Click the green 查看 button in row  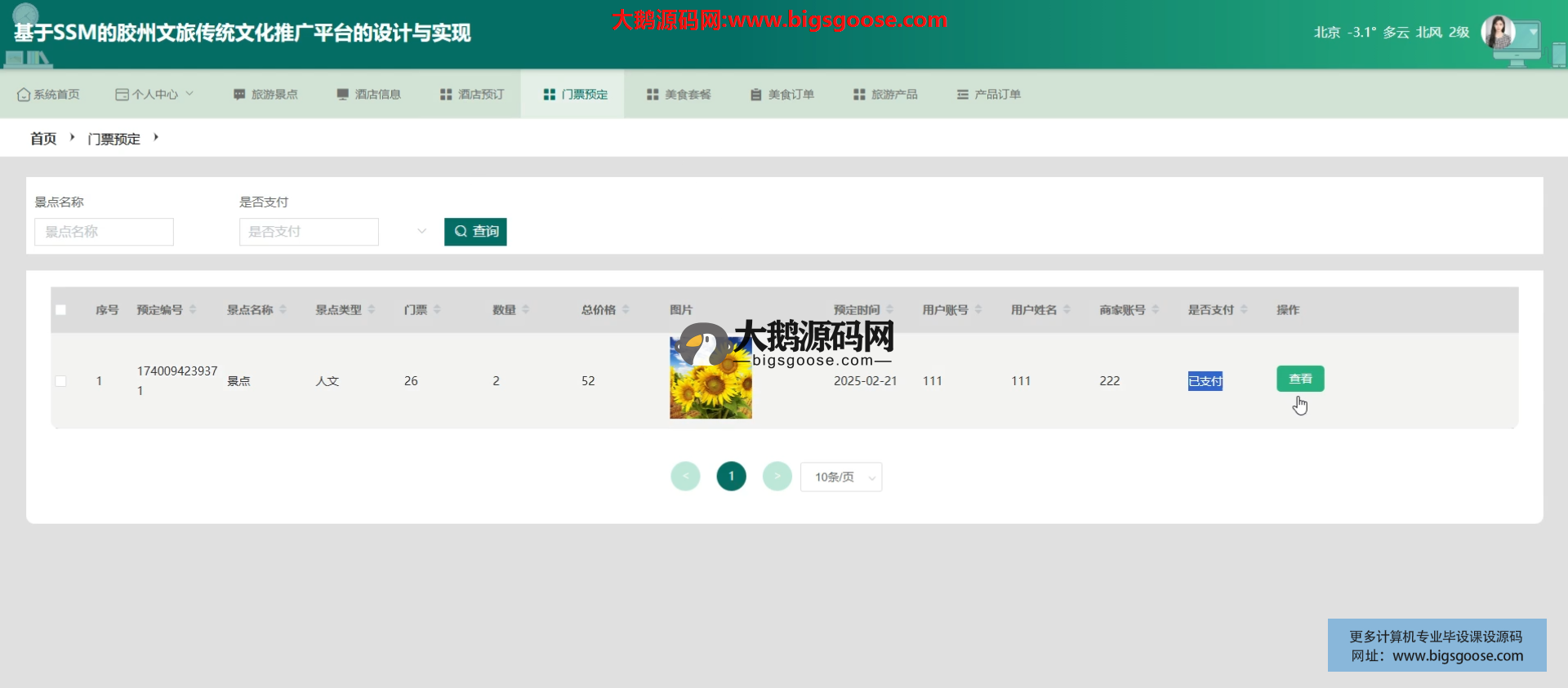coord(1300,379)
